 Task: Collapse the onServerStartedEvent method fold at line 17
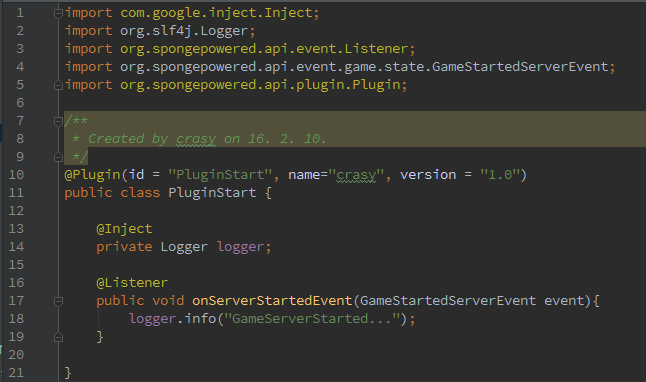coord(59,301)
